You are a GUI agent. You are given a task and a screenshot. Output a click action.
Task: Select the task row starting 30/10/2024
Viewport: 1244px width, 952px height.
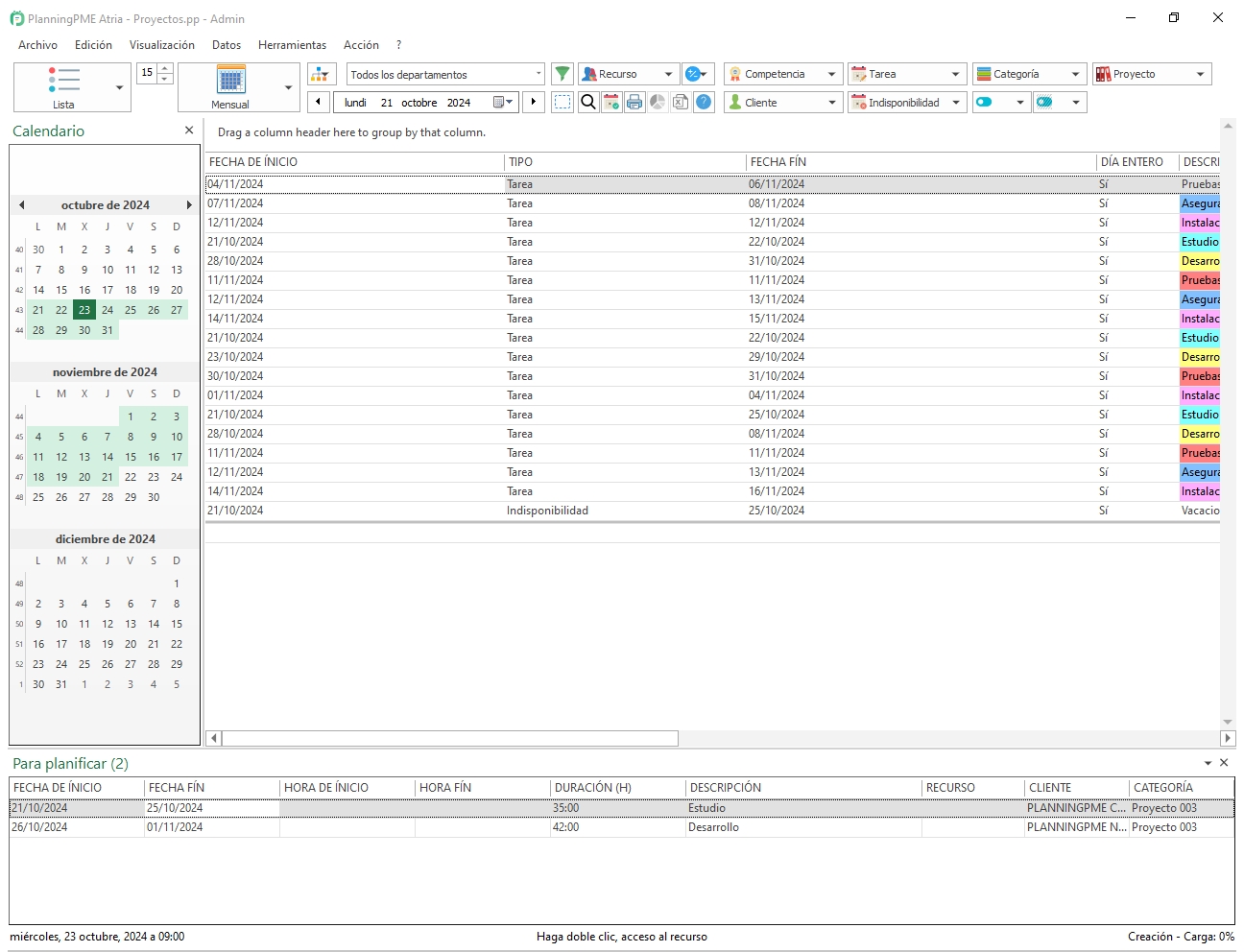click(x=712, y=376)
